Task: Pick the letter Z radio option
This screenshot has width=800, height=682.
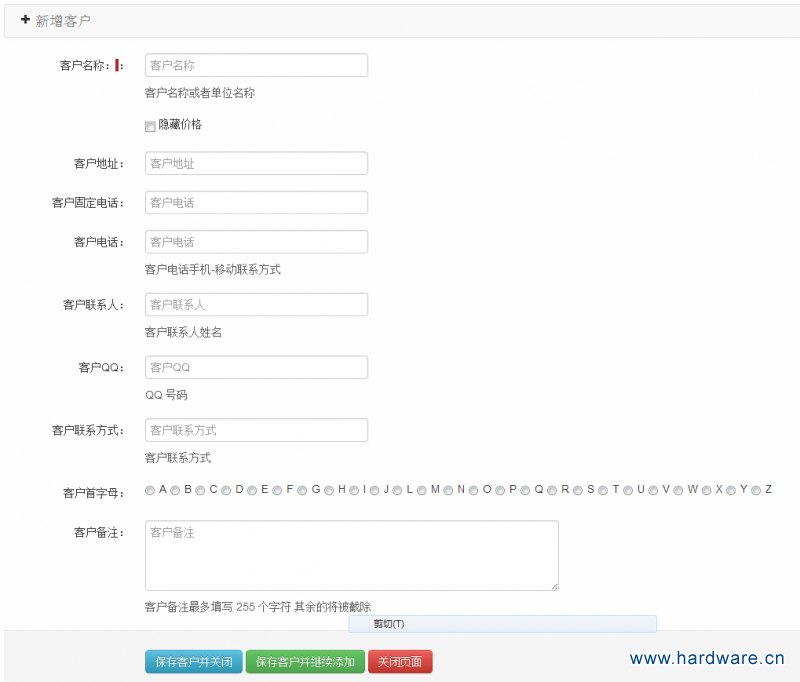Action: 756,490
